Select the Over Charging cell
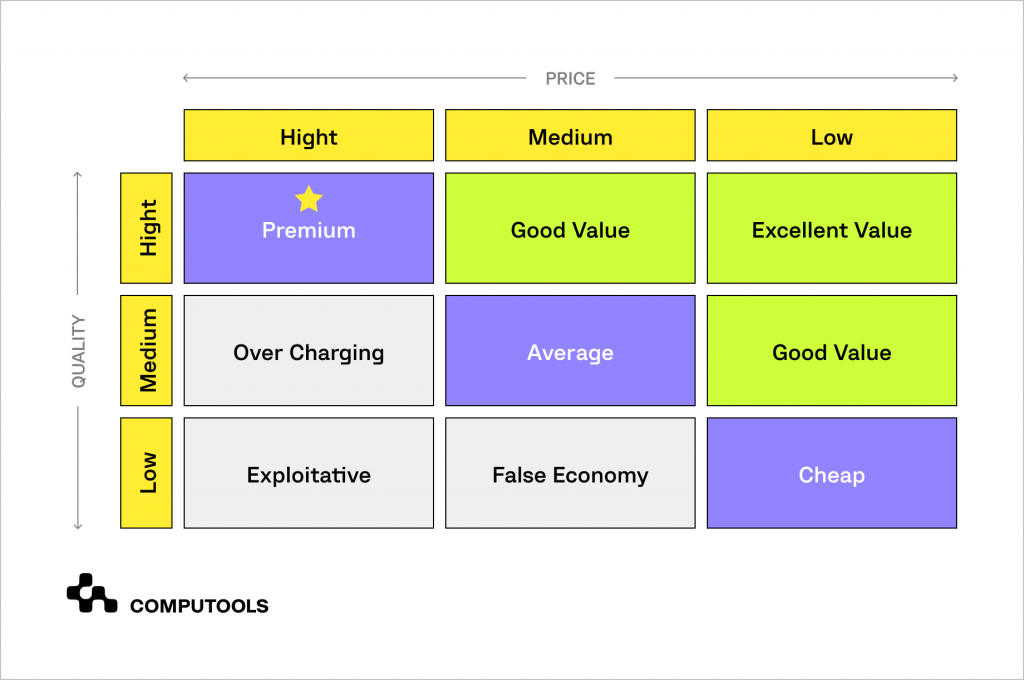The width and height of the screenshot is (1024, 680). point(309,352)
